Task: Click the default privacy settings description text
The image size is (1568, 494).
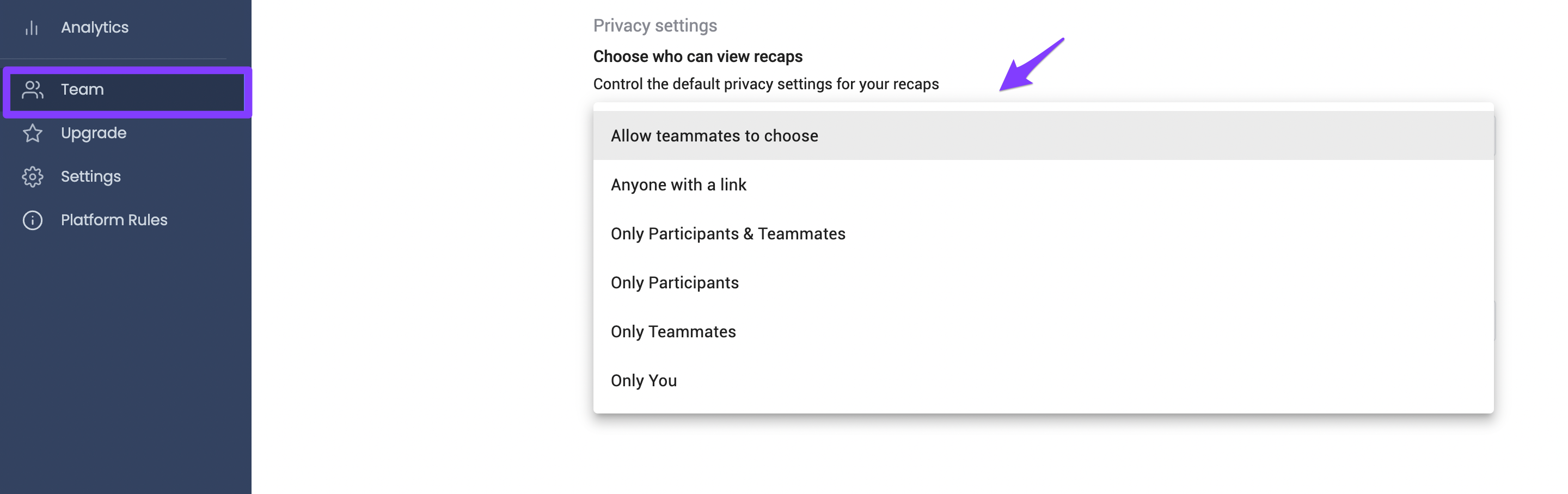Action: [765, 84]
